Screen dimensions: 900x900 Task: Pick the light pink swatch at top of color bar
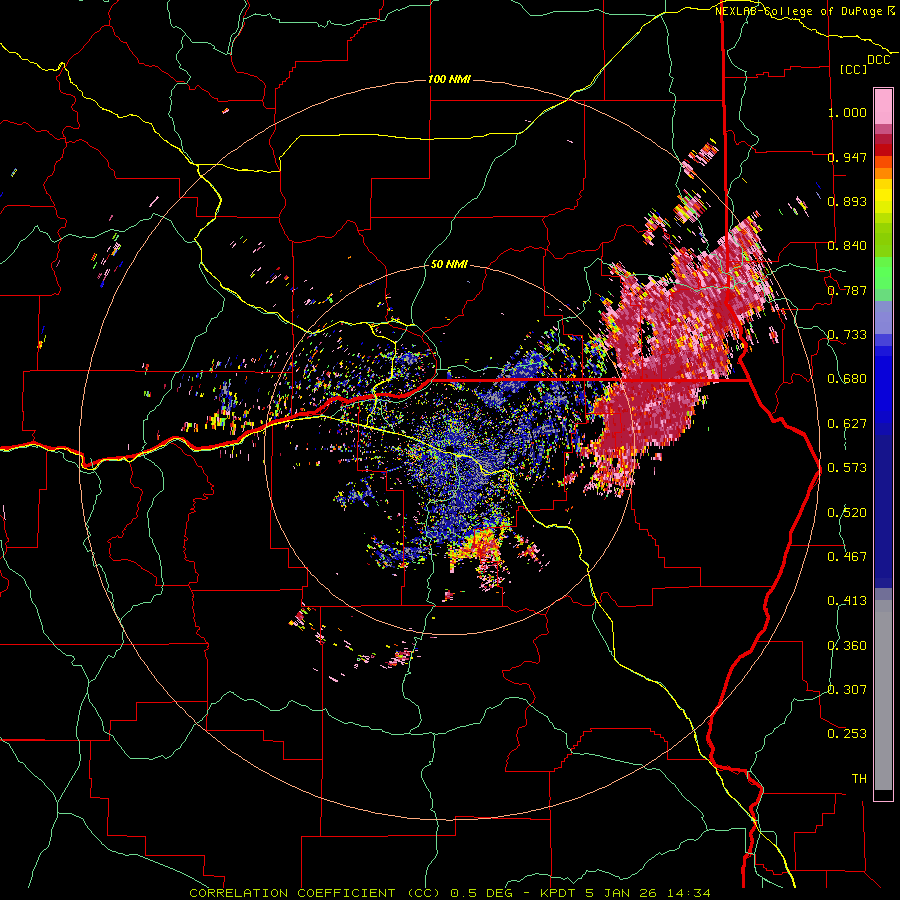883,106
